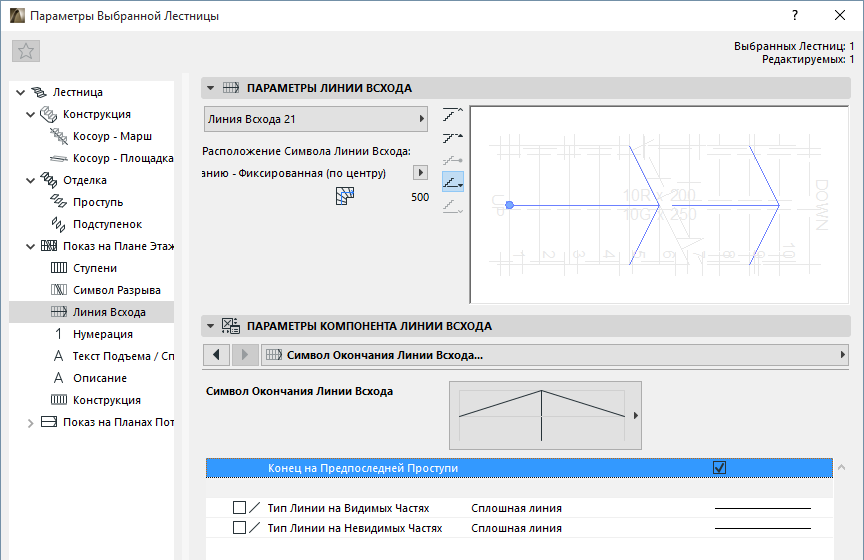
Task: Open symbol position options arrow button
Action: [x=420, y=173]
